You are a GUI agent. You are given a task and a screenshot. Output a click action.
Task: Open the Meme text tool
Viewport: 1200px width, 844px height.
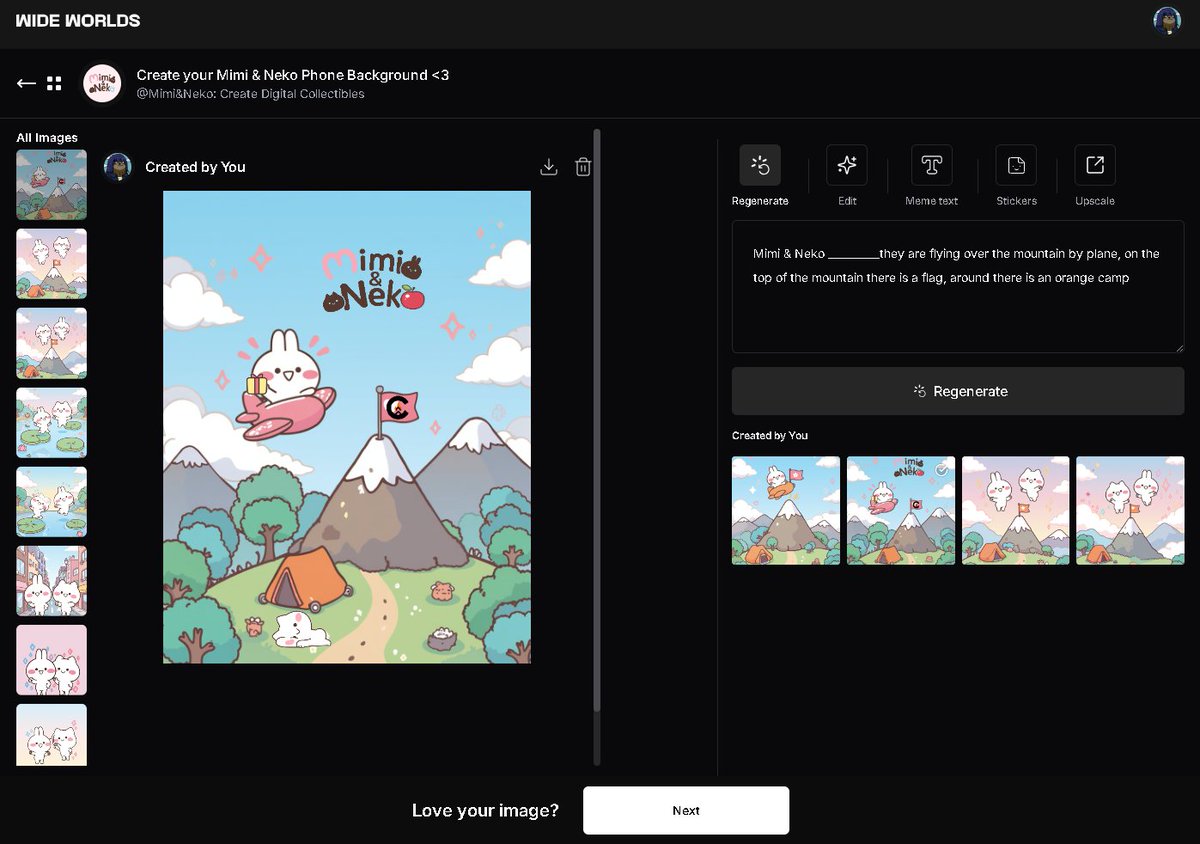[932, 165]
